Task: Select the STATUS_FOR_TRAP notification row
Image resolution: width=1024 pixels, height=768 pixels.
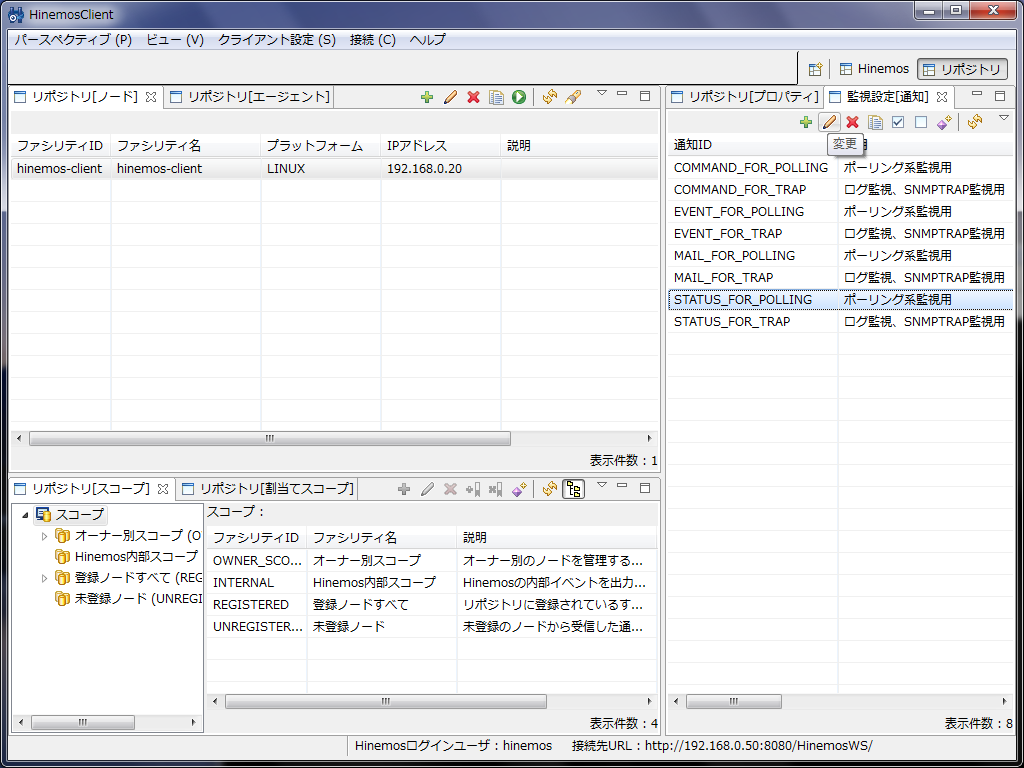Action: click(841, 322)
